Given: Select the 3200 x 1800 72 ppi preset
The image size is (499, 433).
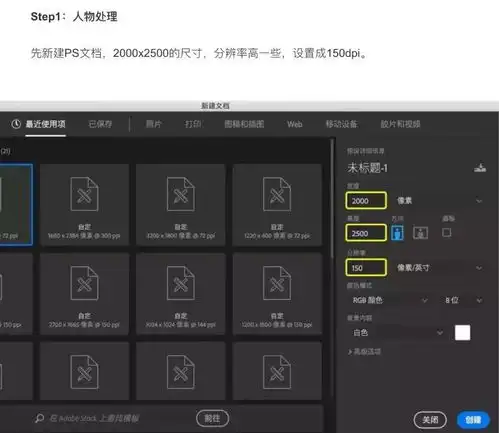Looking at the screenshot, I should click(x=181, y=205).
